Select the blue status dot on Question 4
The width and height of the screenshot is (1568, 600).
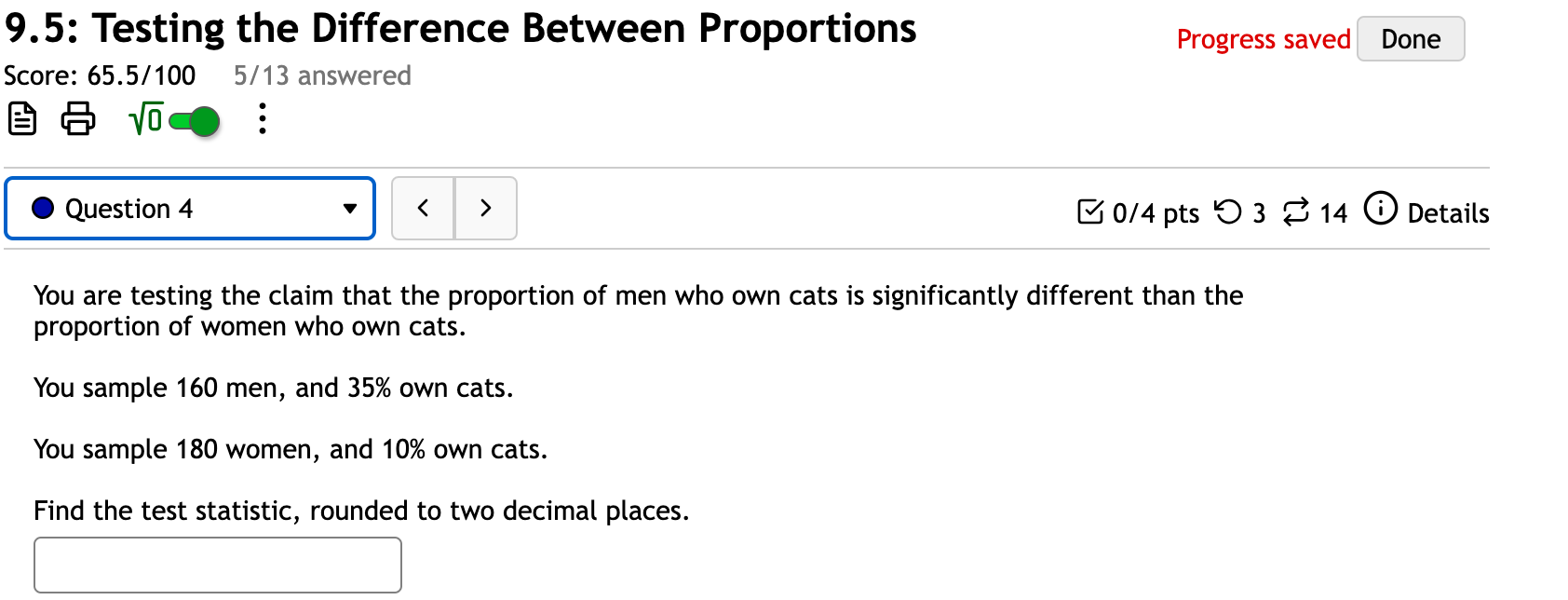(x=42, y=208)
